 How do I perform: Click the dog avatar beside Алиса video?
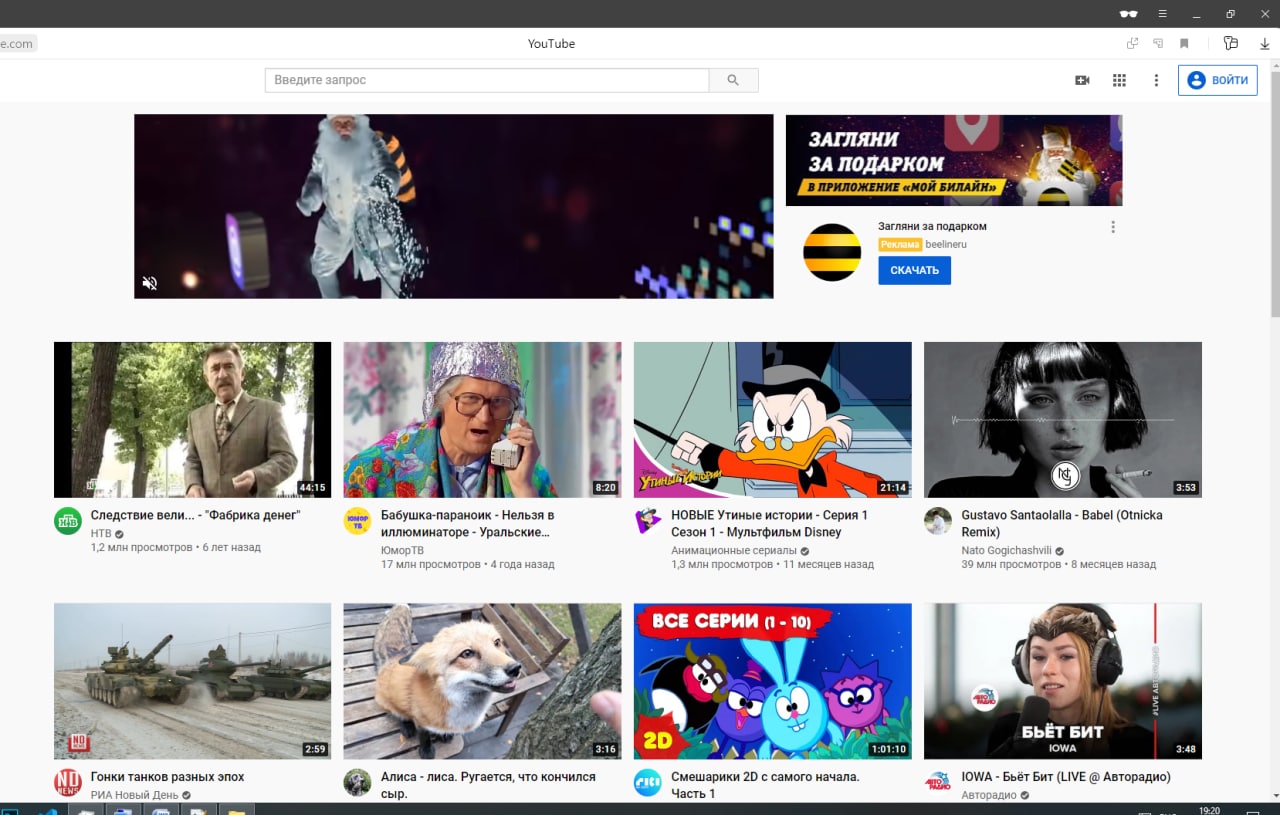pos(357,782)
